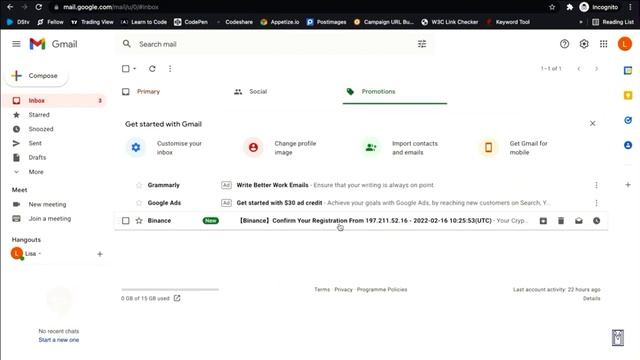
Task: Open search filter options icon
Action: coord(422,44)
